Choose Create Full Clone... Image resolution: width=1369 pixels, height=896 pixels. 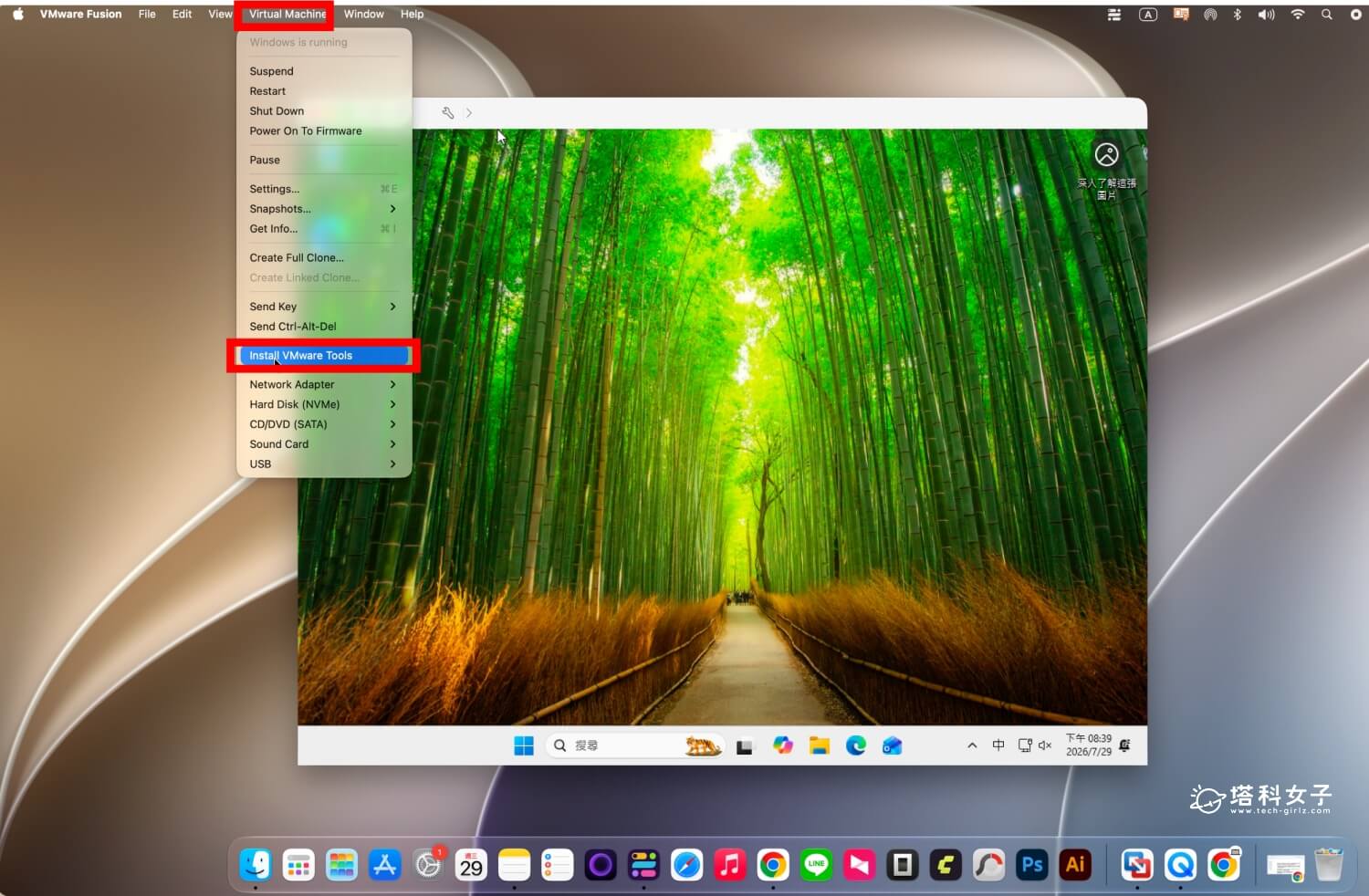point(324,258)
